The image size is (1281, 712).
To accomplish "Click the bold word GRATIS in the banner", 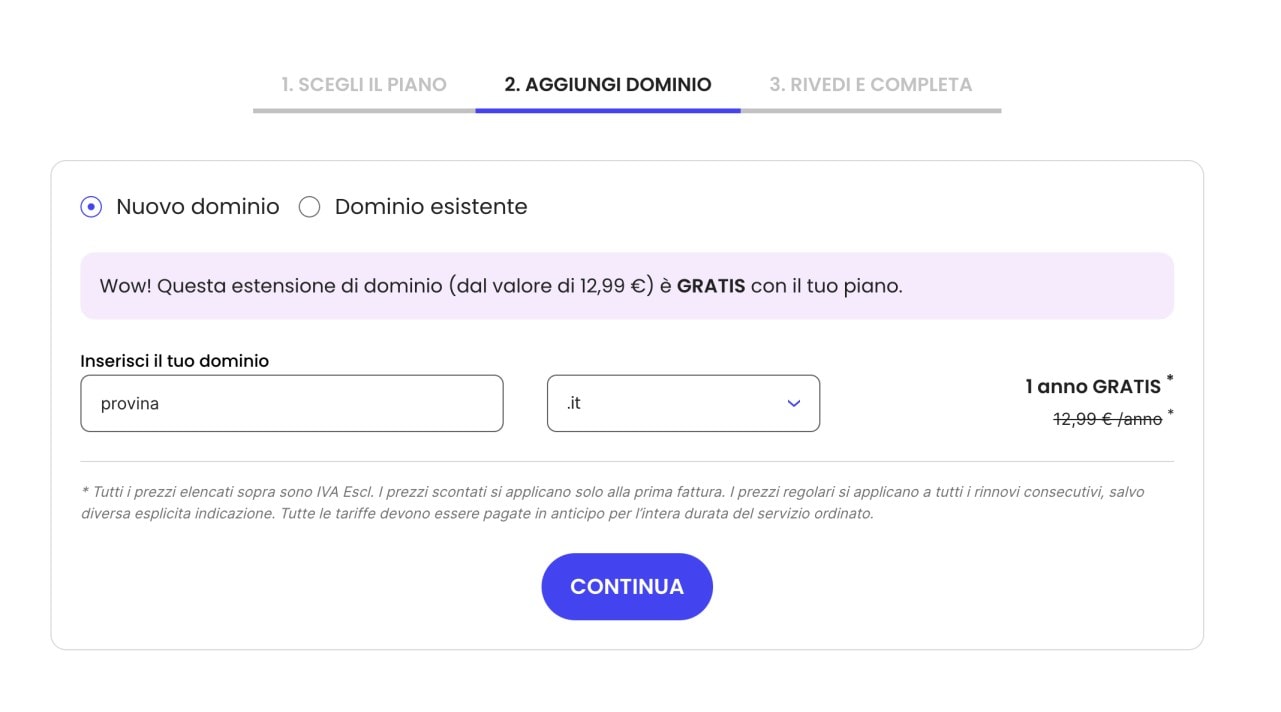I will 712,285.
